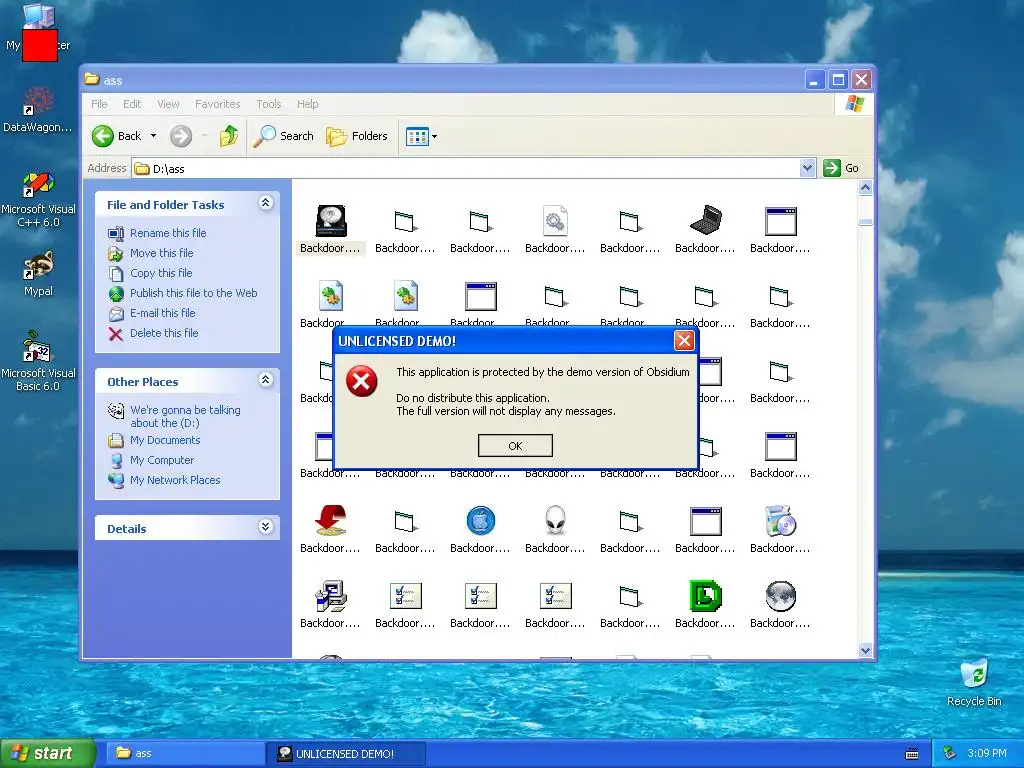Open the Search pane
The image size is (1024, 768).
click(x=283, y=136)
